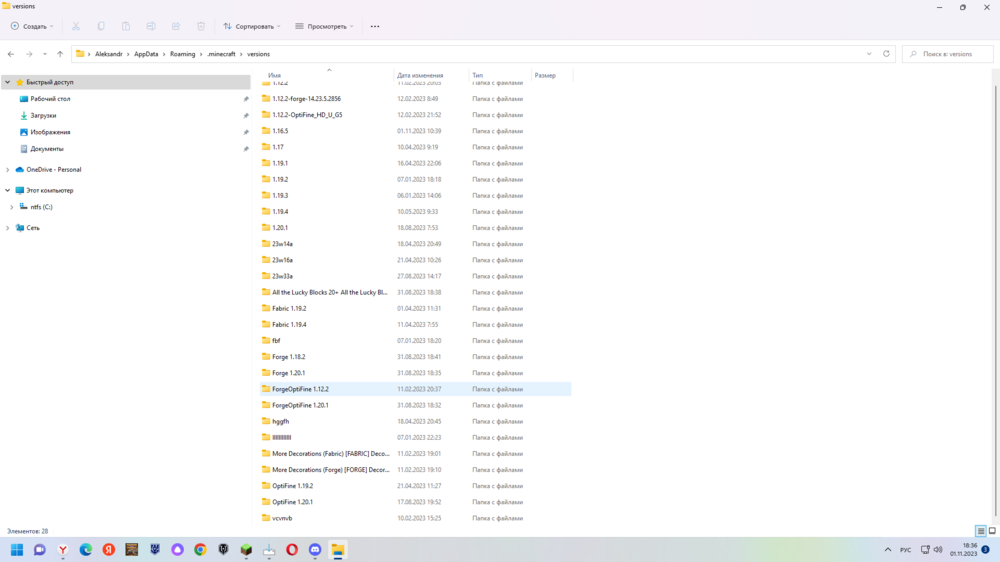Expand the Сеть node
The height and width of the screenshot is (562, 1000).
click(8, 228)
